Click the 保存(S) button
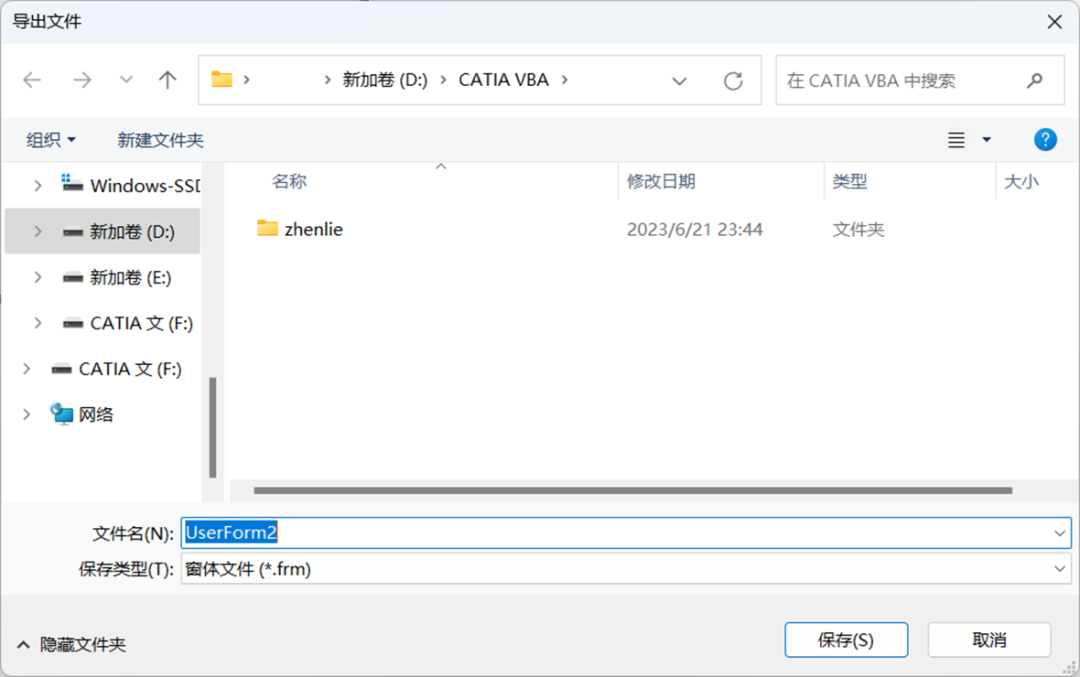The width and height of the screenshot is (1080, 677). [x=846, y=640]
